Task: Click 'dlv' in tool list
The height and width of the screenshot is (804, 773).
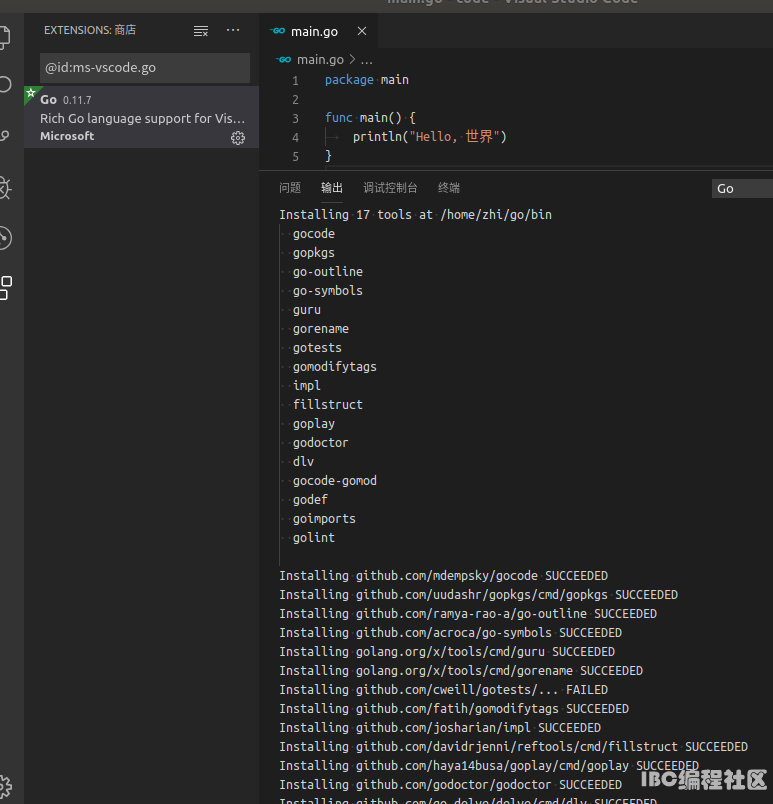Action: click(303, 461)
